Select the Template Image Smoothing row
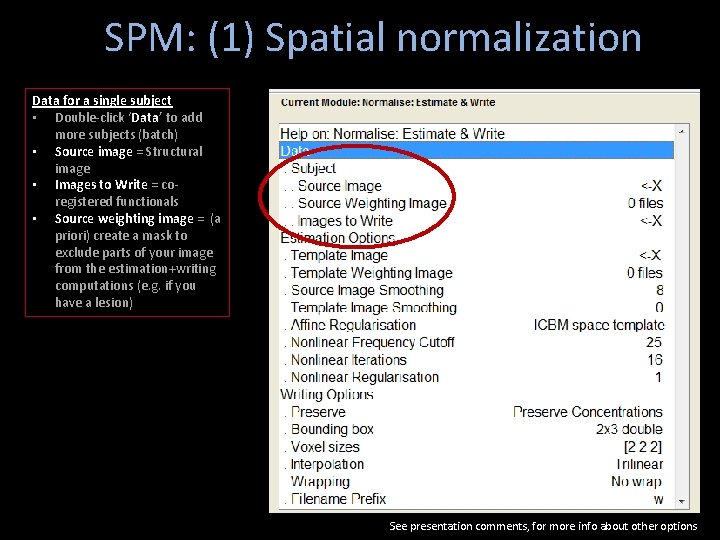Screen dimensions: 720x540 pos(477,308)
